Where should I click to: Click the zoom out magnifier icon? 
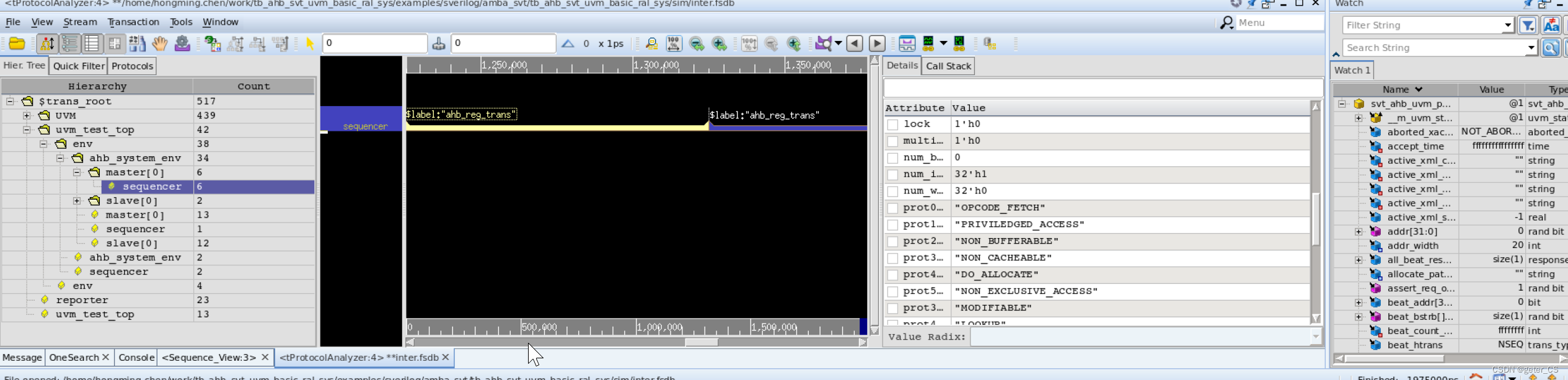click(x=697, y=43)
